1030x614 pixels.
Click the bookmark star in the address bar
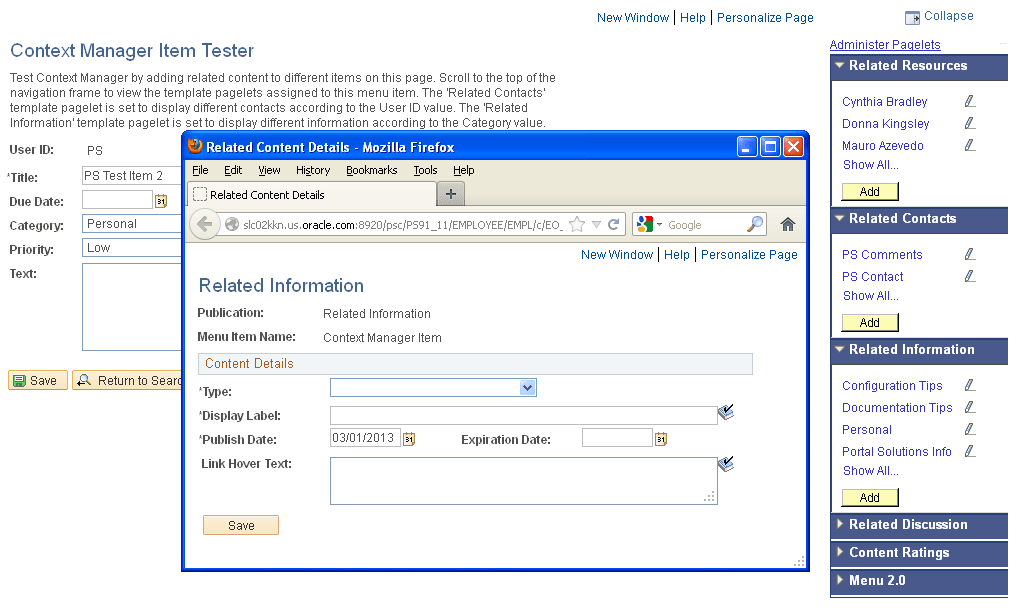click(575, 224)
